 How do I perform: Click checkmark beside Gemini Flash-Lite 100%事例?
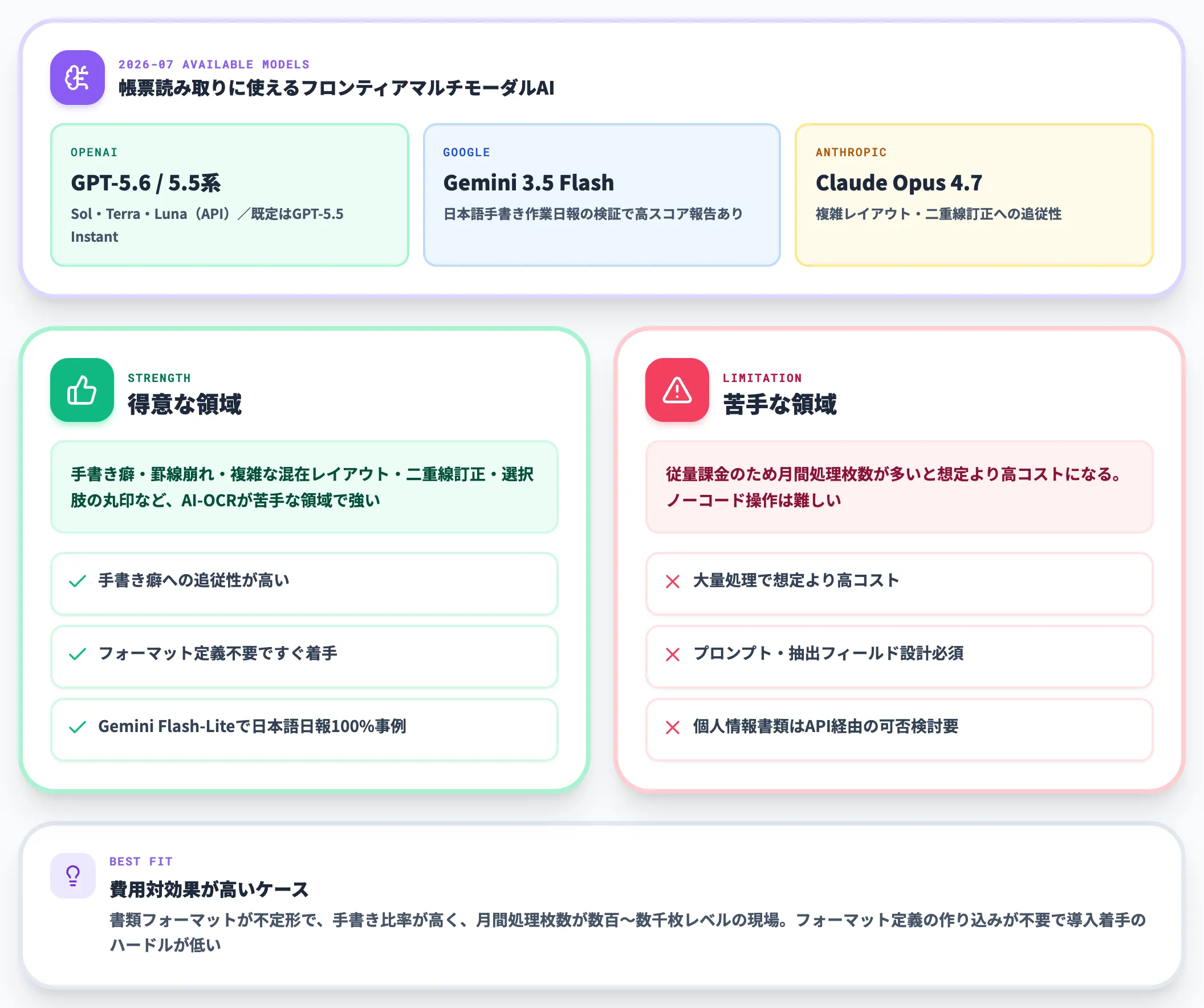(x=78, y=727)
